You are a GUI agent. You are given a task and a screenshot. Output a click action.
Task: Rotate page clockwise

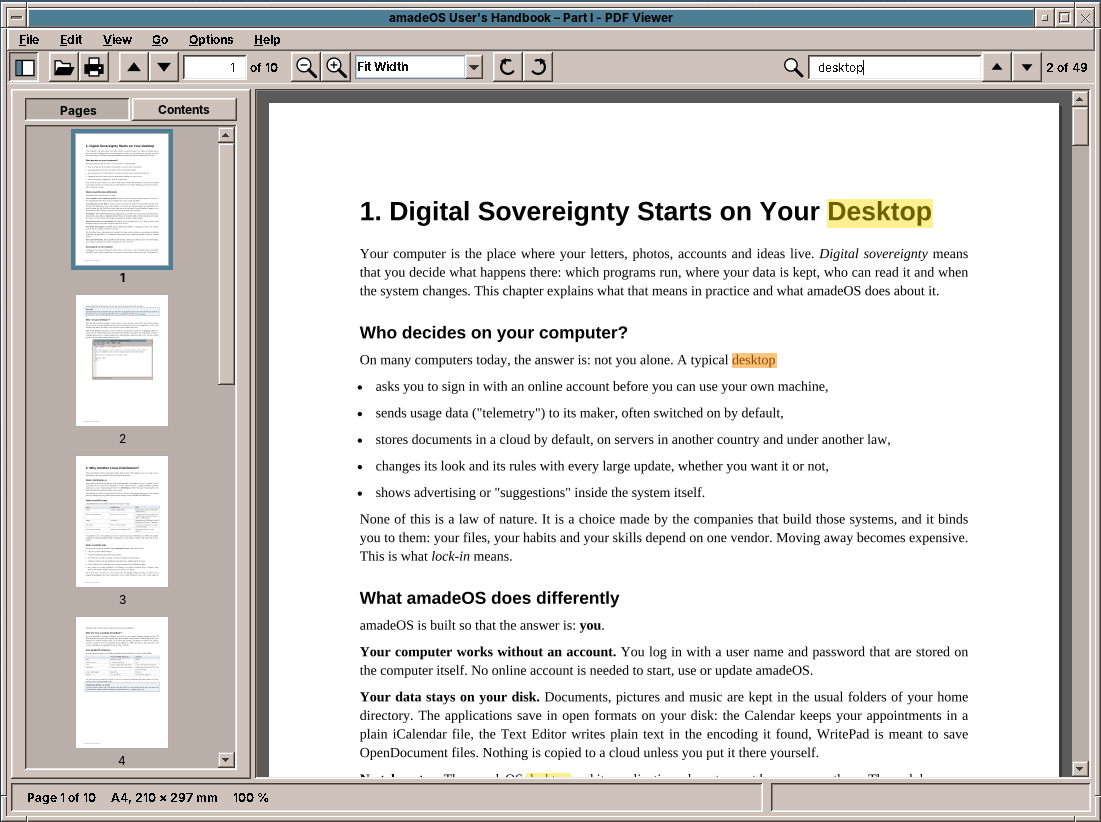538,67
